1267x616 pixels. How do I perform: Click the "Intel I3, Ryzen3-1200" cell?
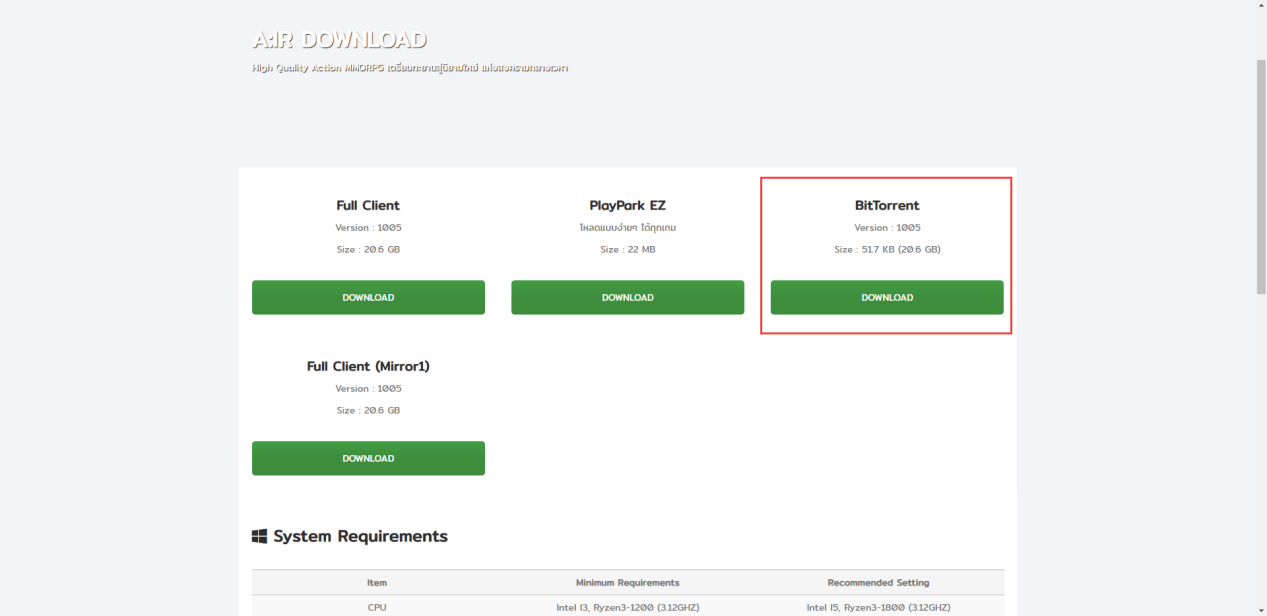tap(627, 607)
